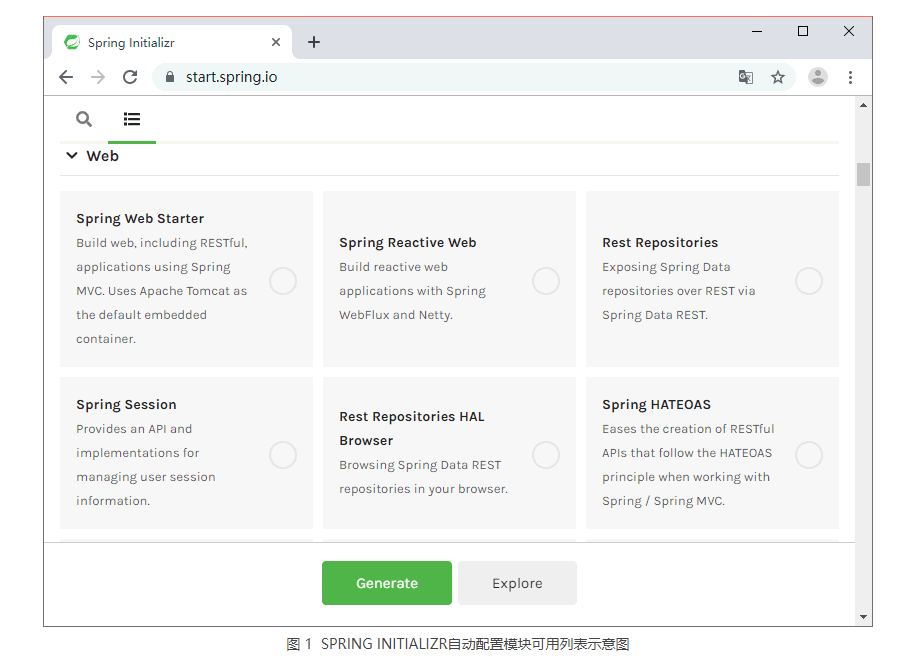Select the Rest Repositories radio circle
Viewport: 905px width, 665px height.
(809, 281)
